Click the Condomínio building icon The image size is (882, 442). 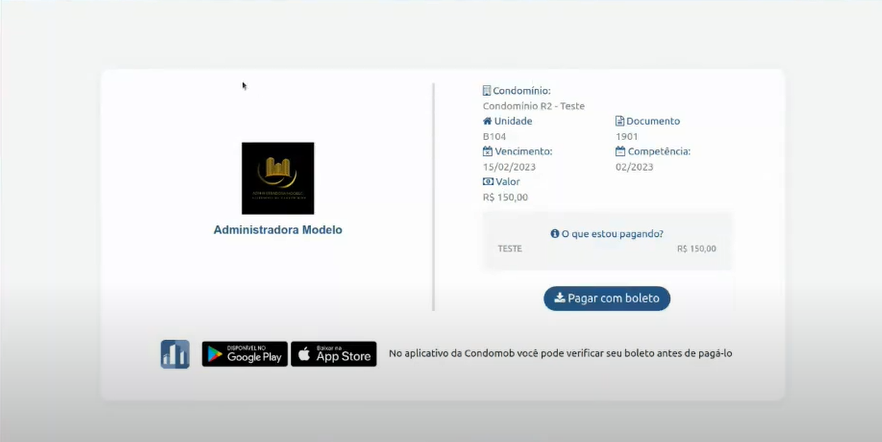[x=487, y=91]
